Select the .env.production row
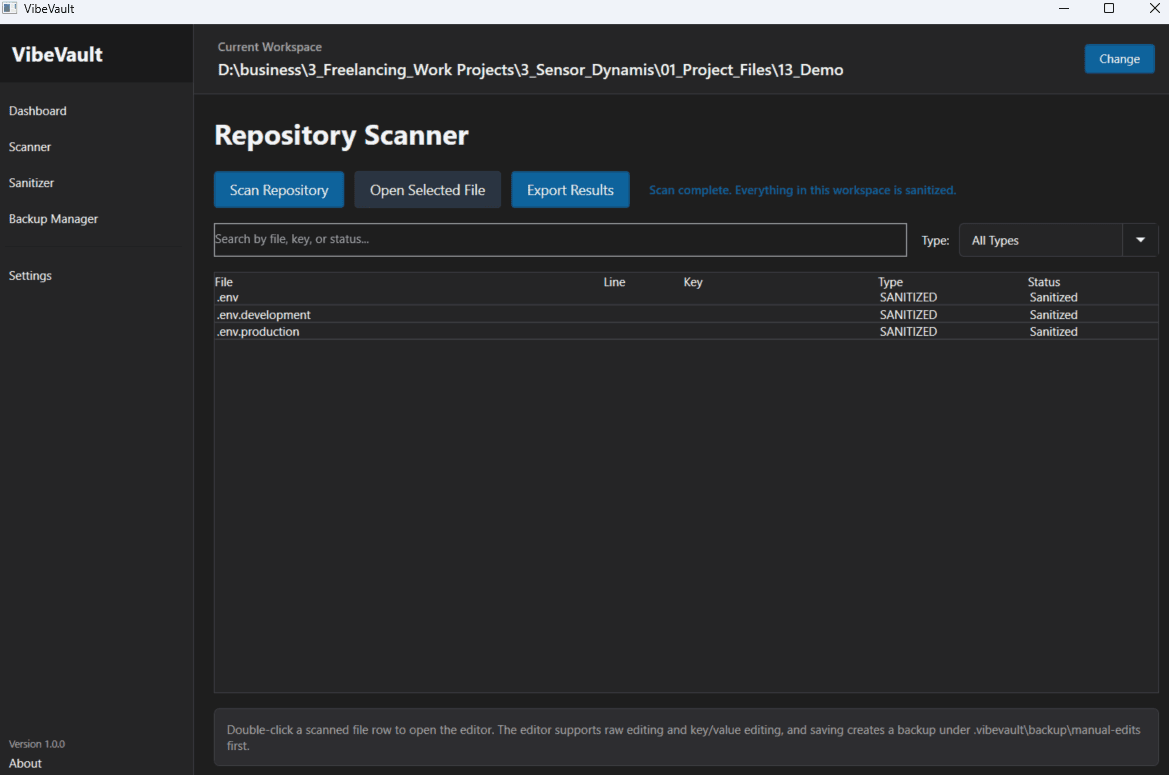This screenshot has height=775, width=1169. click(500, 331)
